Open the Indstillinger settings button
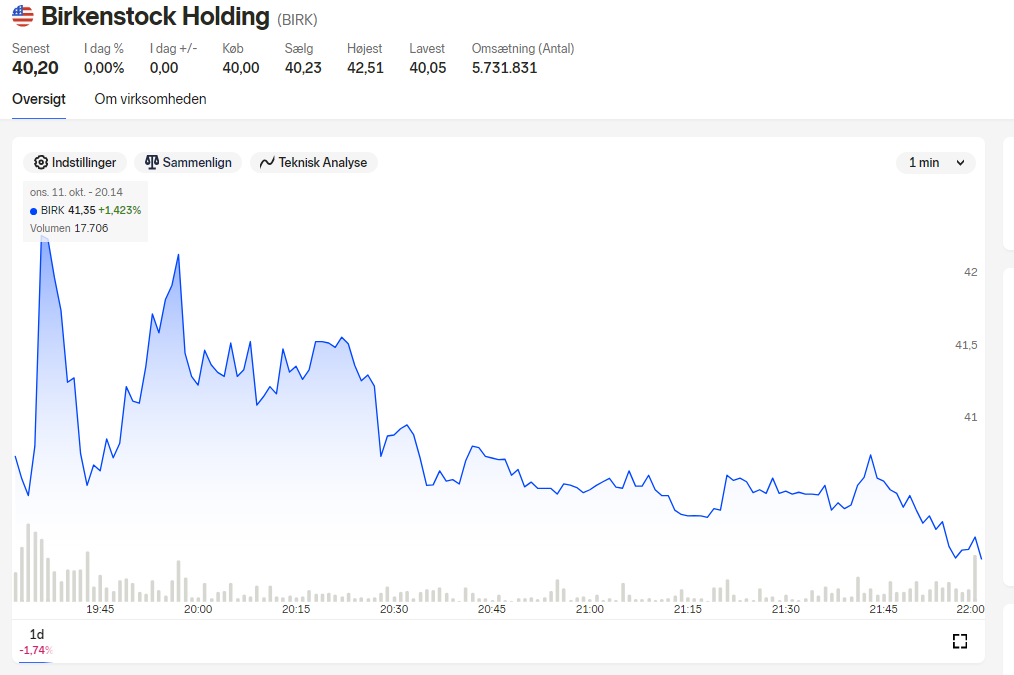This screenshot has width=1014, height=675. point(75,162)
